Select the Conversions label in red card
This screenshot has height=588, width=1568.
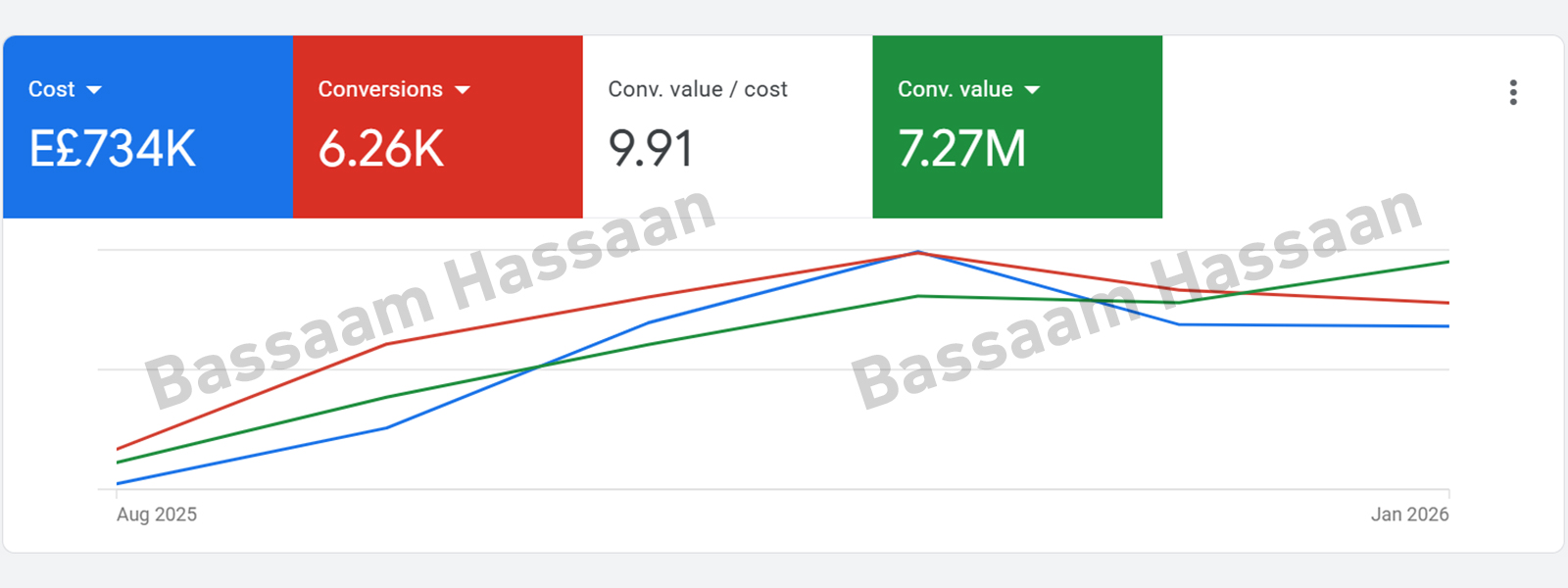(380, 89)
